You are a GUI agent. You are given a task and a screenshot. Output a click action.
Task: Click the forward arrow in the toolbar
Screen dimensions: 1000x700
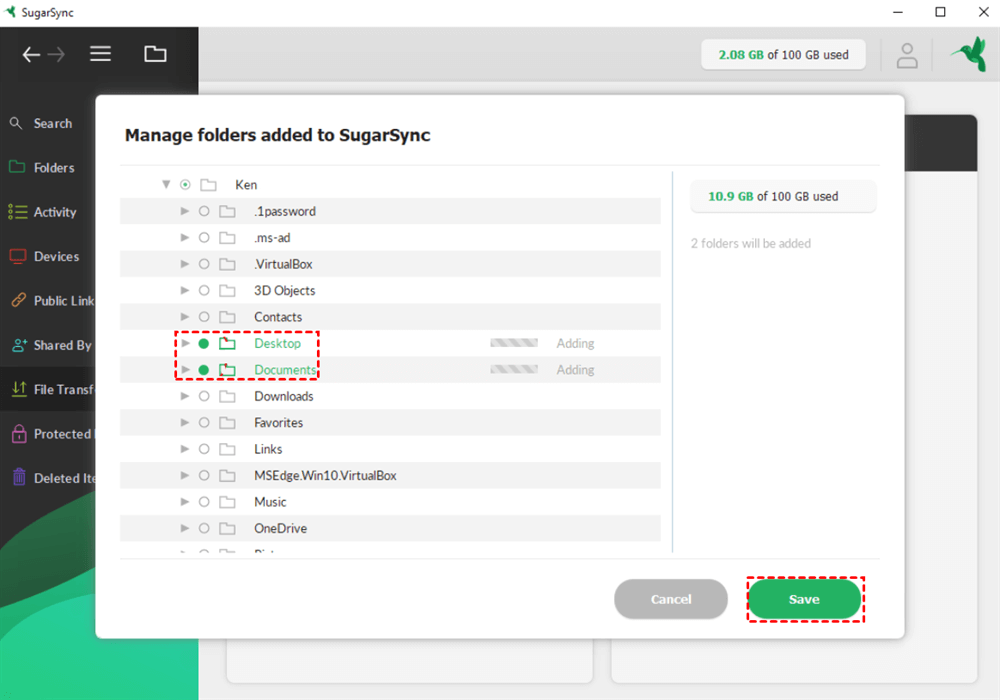(x=56, y=55)
